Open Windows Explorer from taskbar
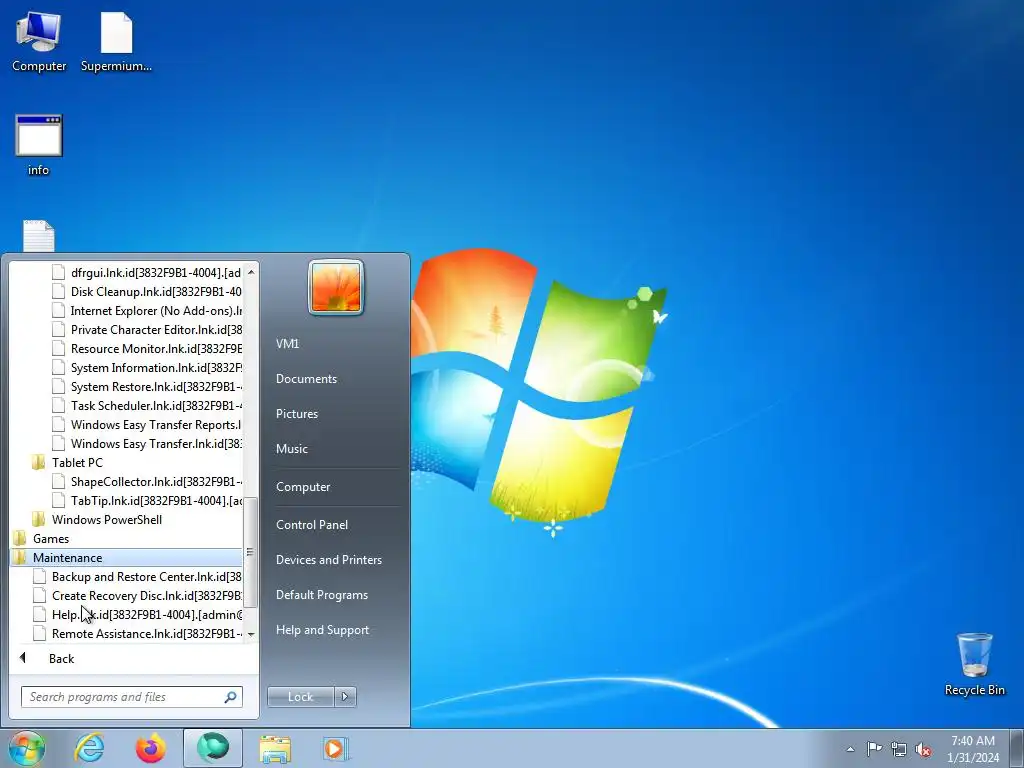 point(275,748)
